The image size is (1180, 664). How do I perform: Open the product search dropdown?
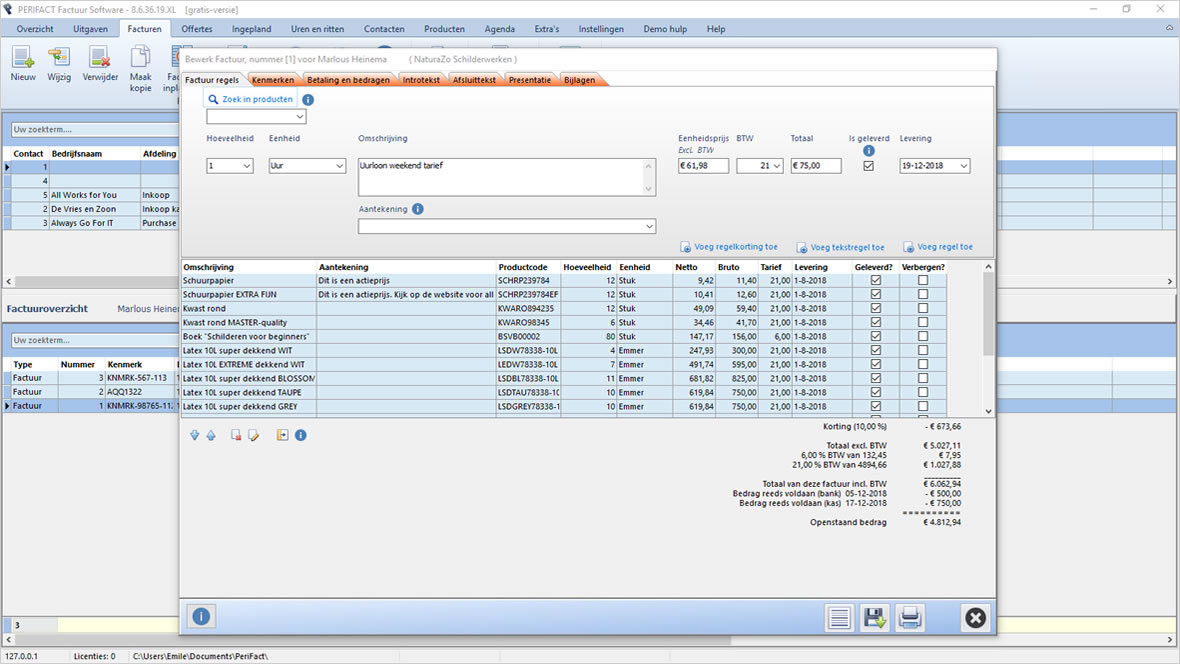tap(300, 117)
